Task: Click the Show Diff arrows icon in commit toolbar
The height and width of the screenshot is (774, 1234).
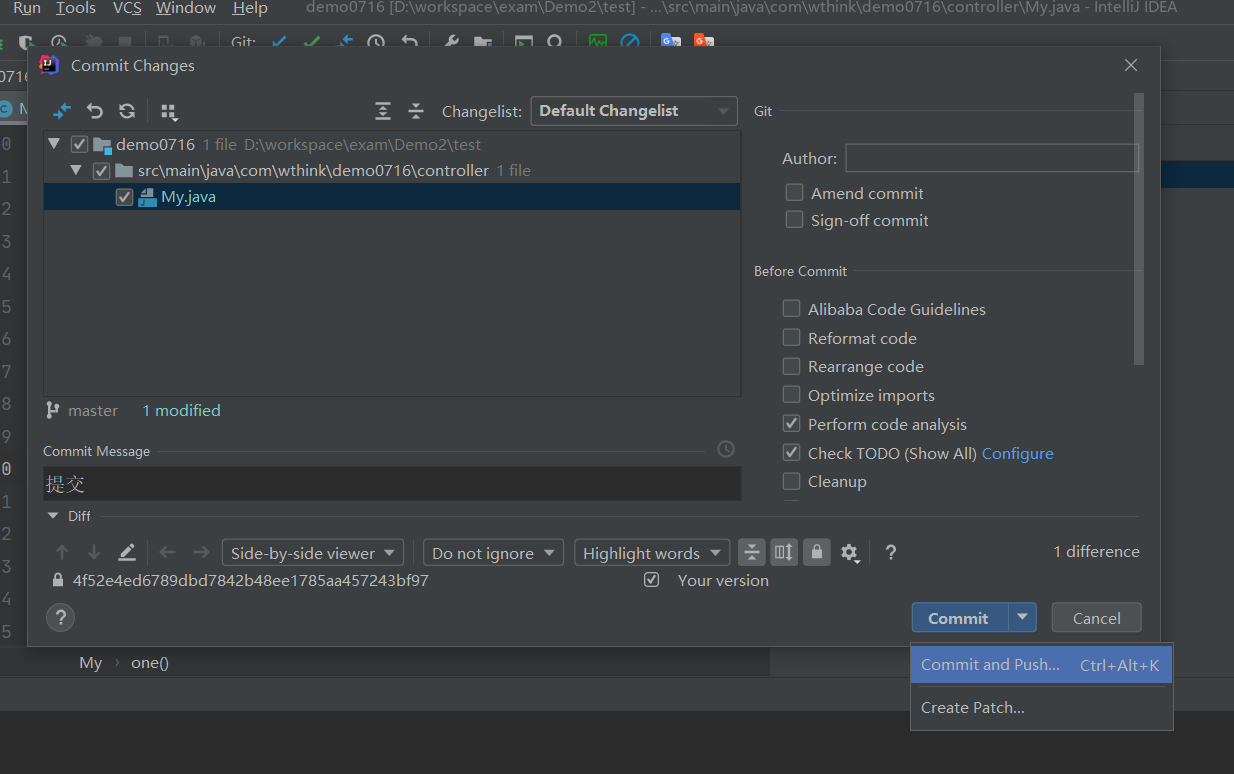Action: (x=62, y=111)
